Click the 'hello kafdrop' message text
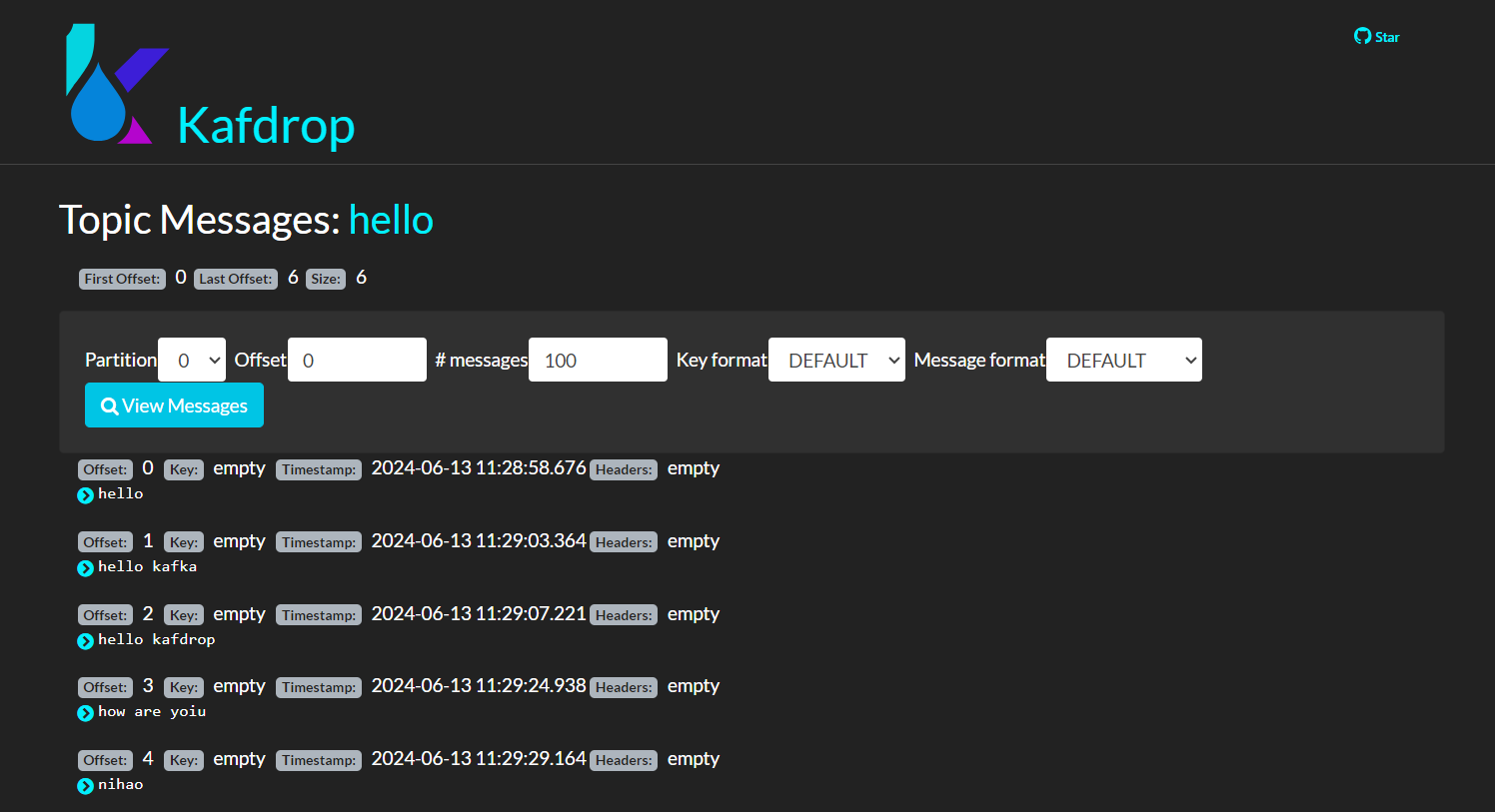Viewport: 1495px width, 812px height. (156, 639)
